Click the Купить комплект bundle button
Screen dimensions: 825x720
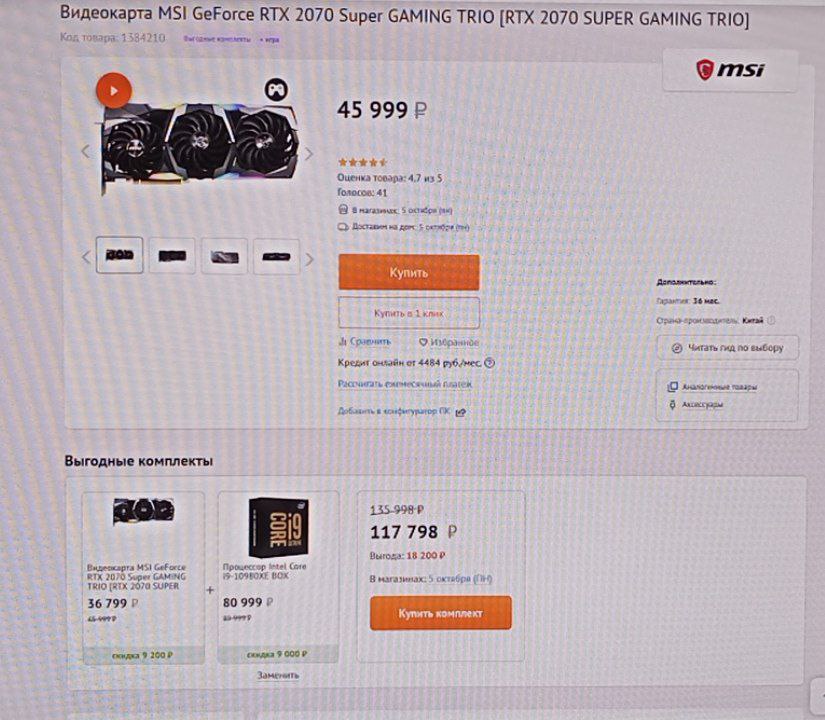[440, 613]
